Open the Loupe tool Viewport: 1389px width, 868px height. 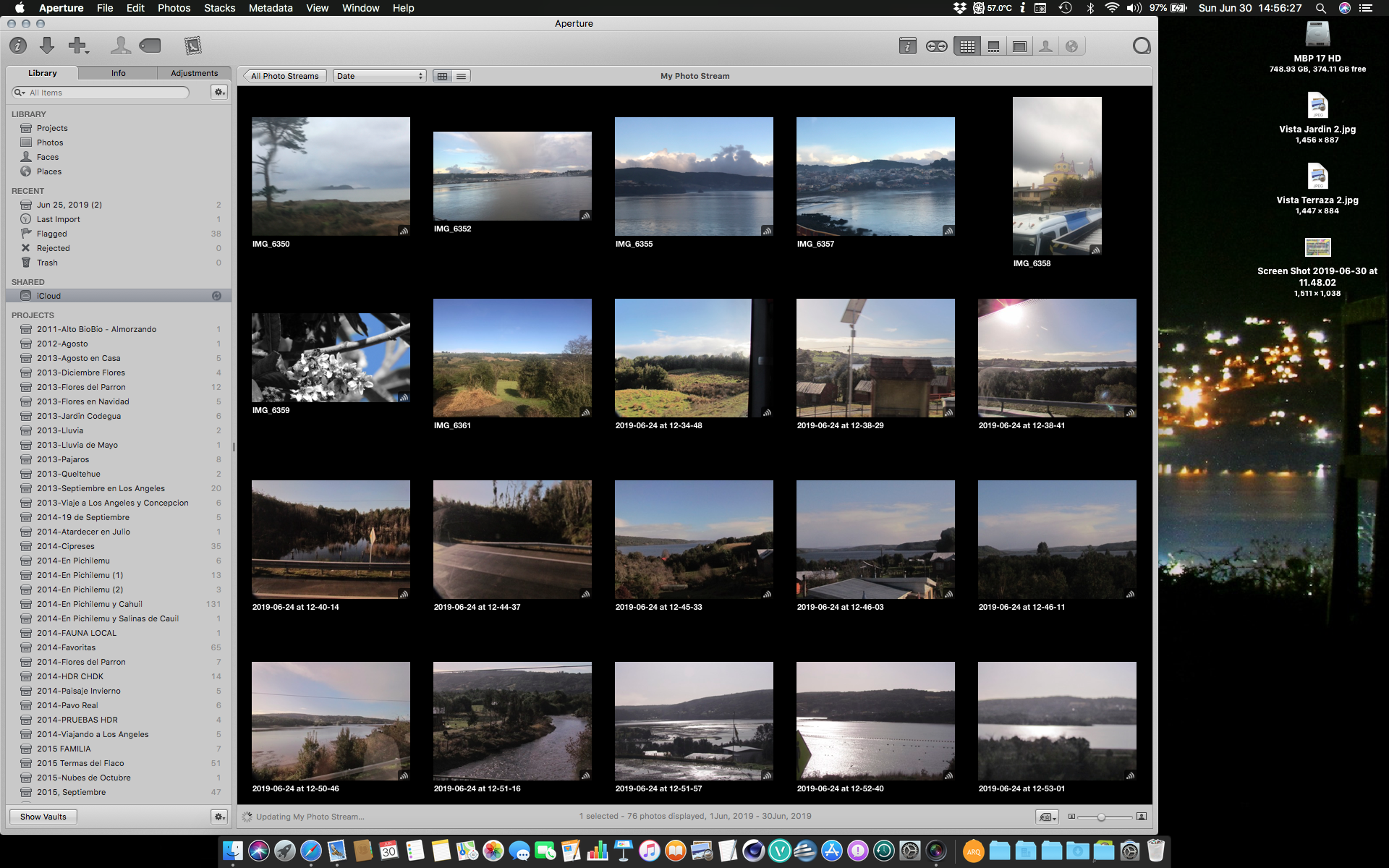click(x=1141, y=46)
